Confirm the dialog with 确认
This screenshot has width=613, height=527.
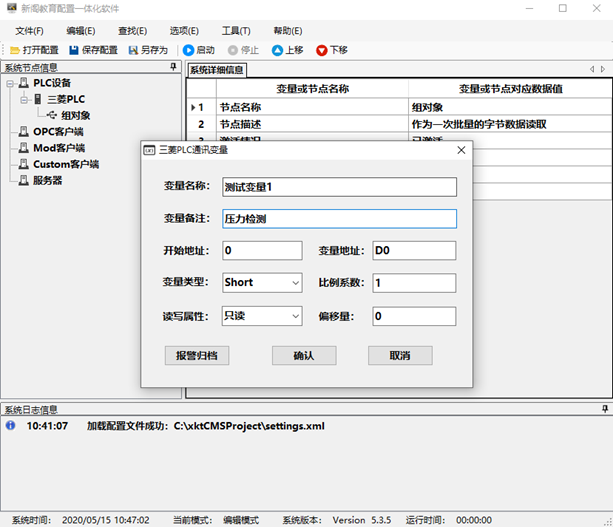304,355
